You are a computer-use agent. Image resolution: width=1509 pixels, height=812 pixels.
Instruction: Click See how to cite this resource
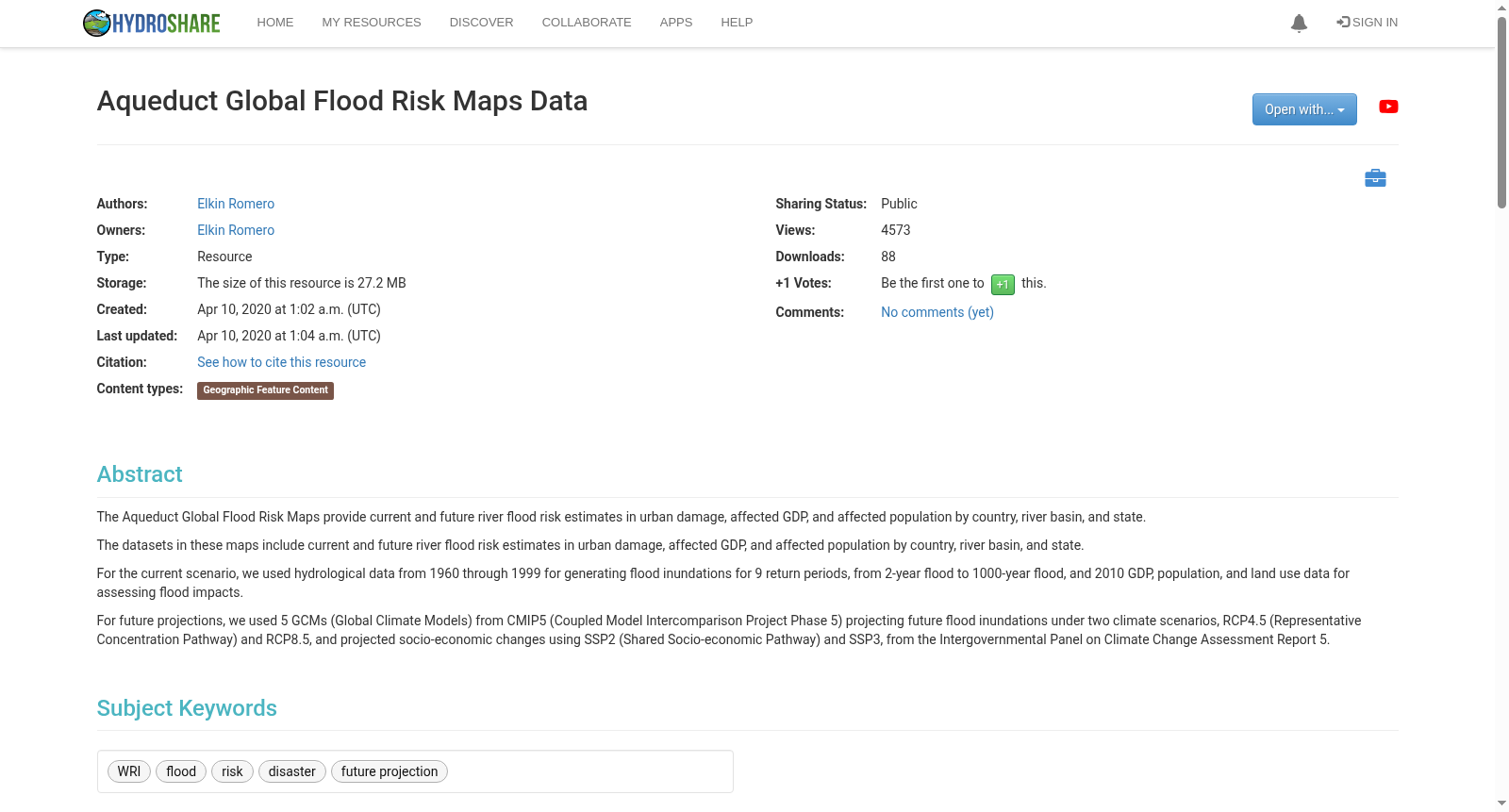[x=281, y=362]
